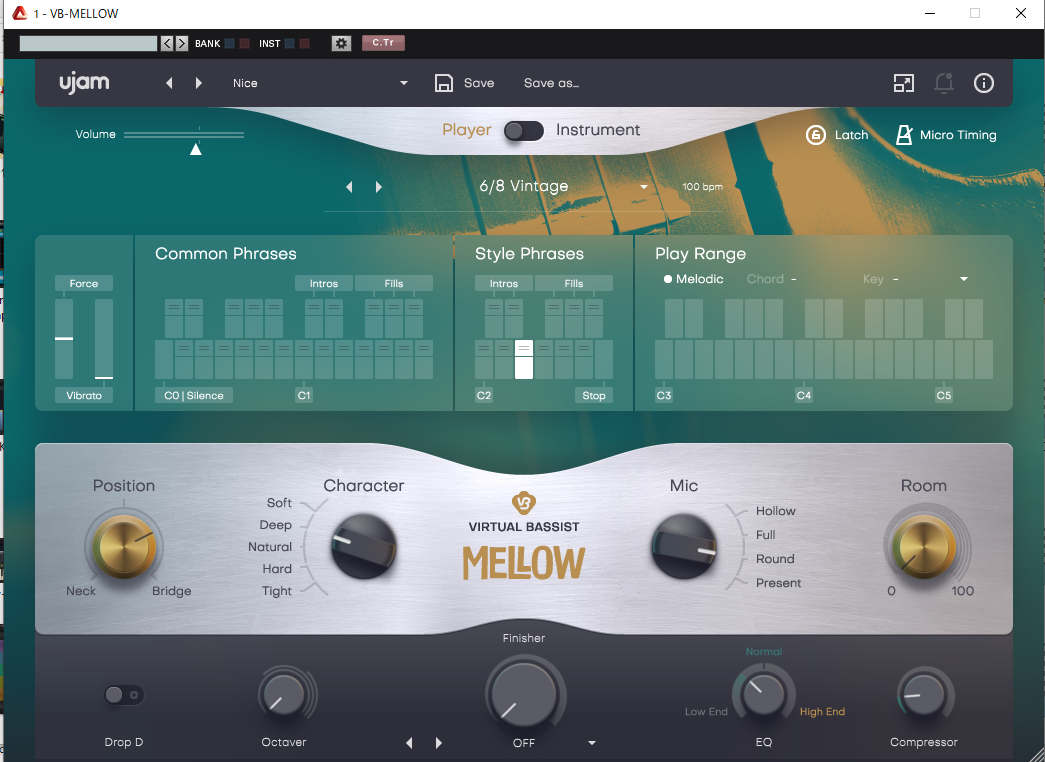1045x762 pixels.
Task: Click the Save floppy disk icon
Action: [445, 84]
